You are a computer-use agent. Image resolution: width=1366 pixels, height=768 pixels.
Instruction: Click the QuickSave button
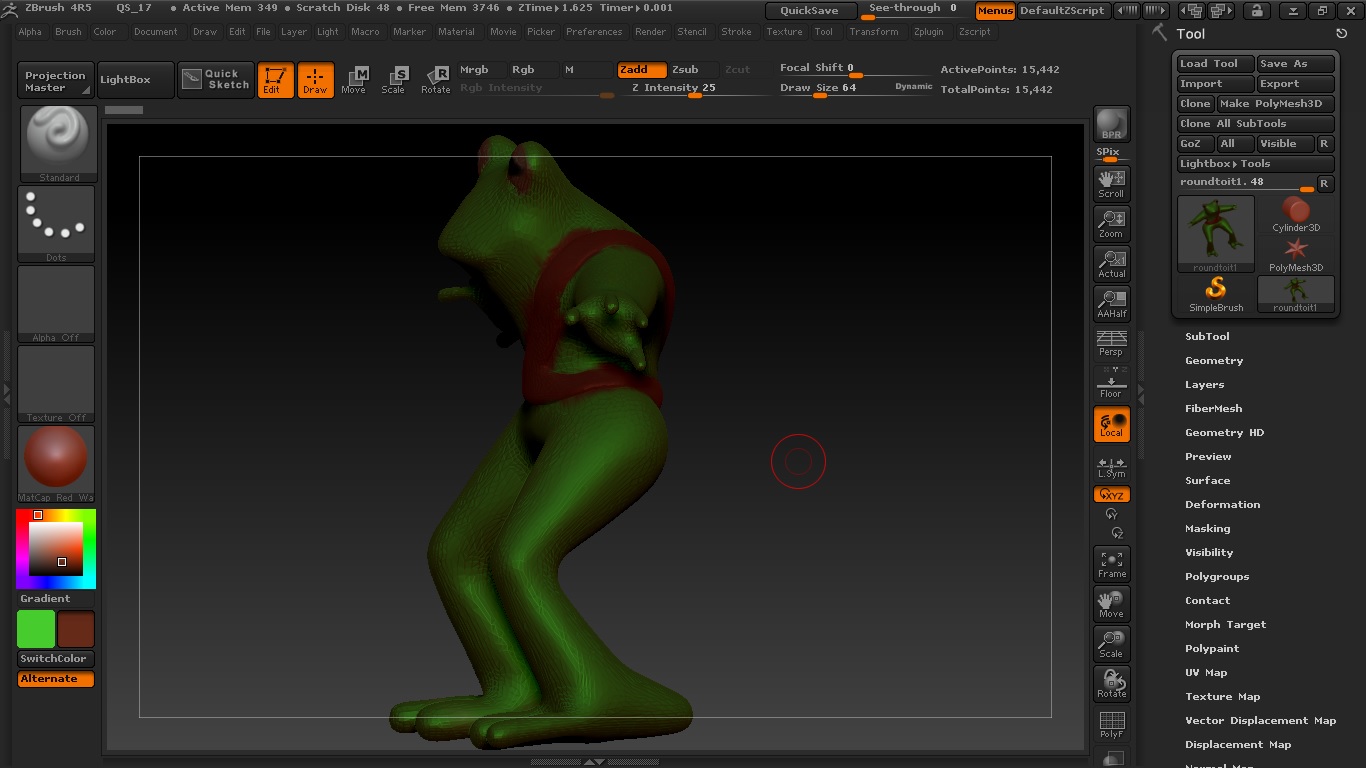point(810,11)
